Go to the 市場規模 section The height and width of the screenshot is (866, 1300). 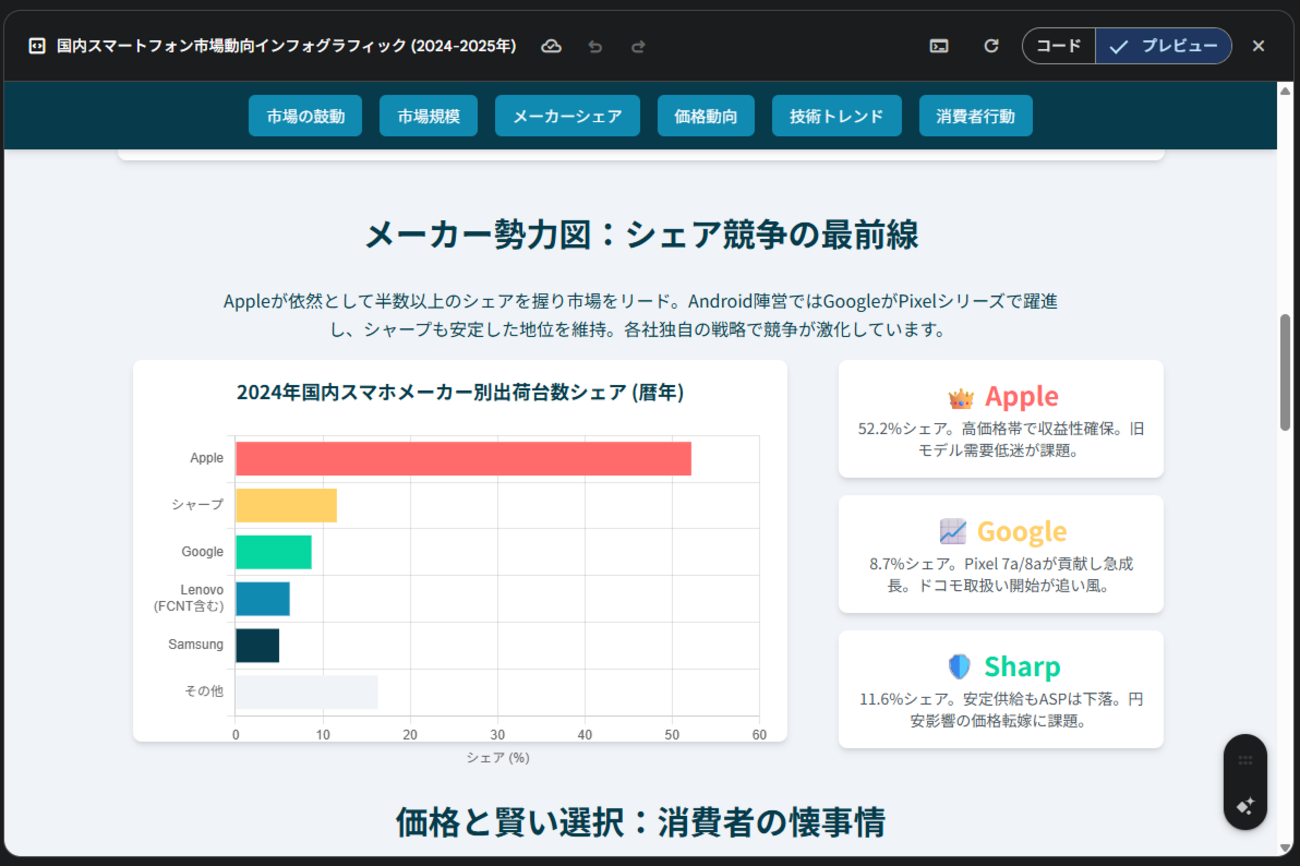coord(428,116)
